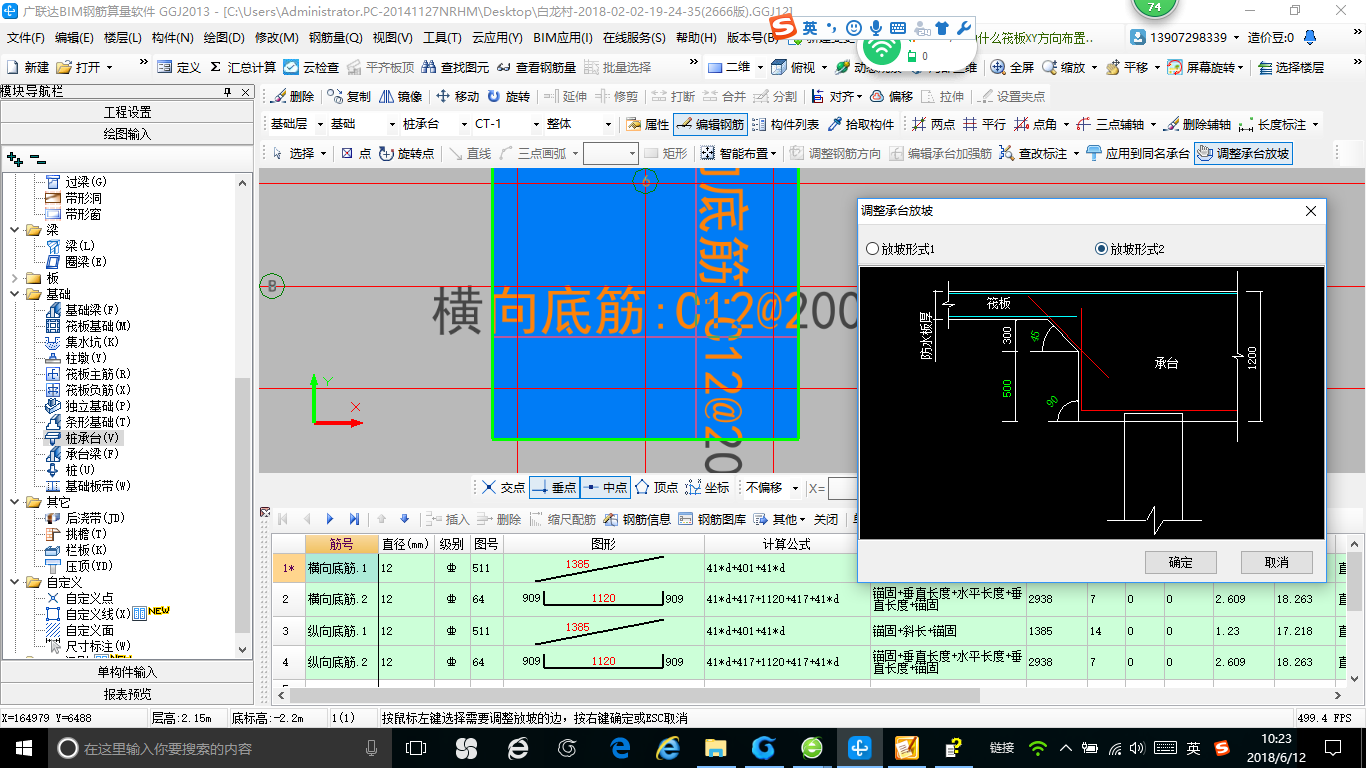Select 平行 parallel axis tool

click(x=985, y=125)
